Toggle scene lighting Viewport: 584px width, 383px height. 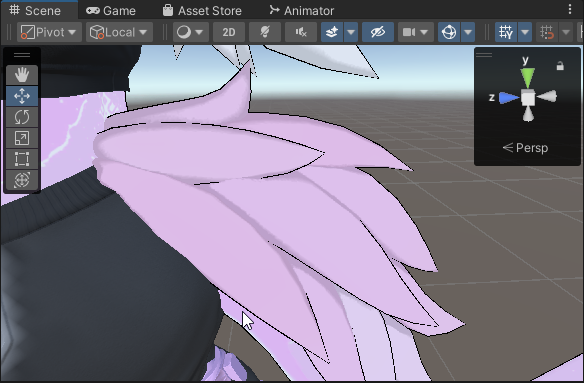point(265,32)
